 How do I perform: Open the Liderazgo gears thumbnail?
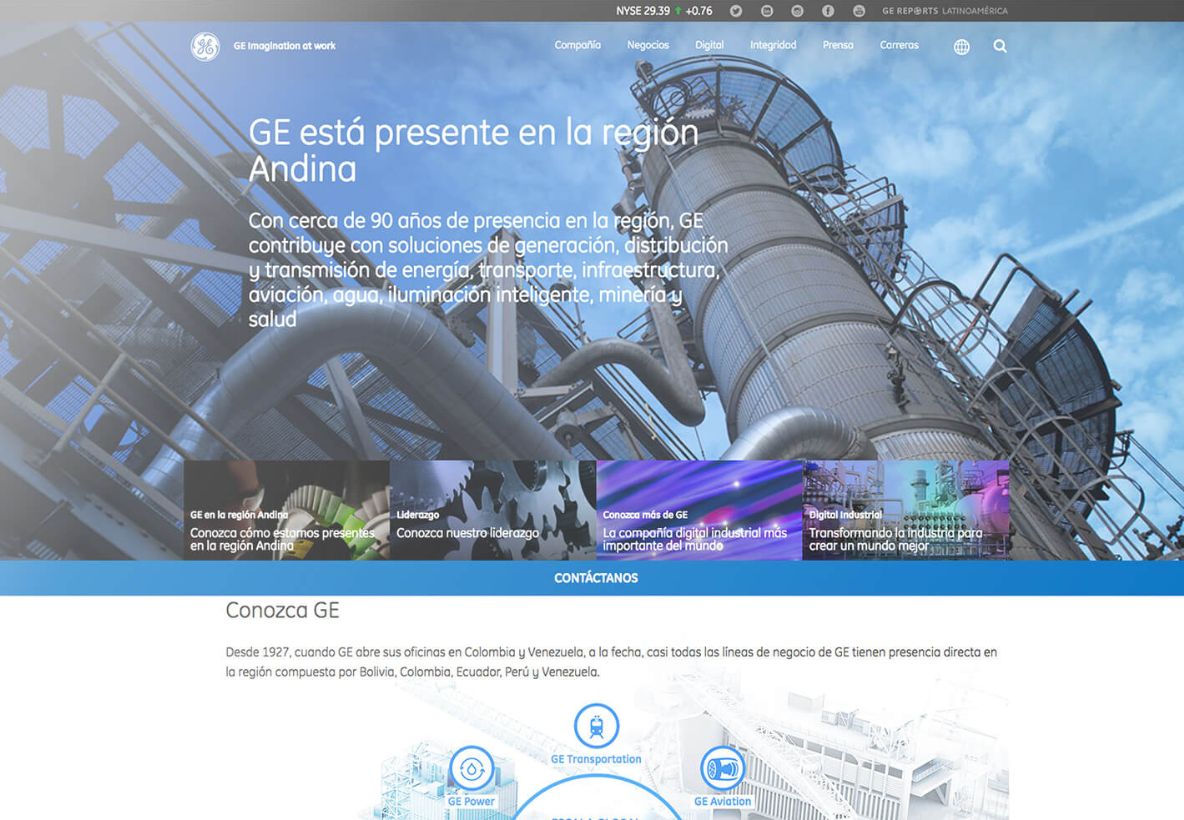click(x=492, y=510)
